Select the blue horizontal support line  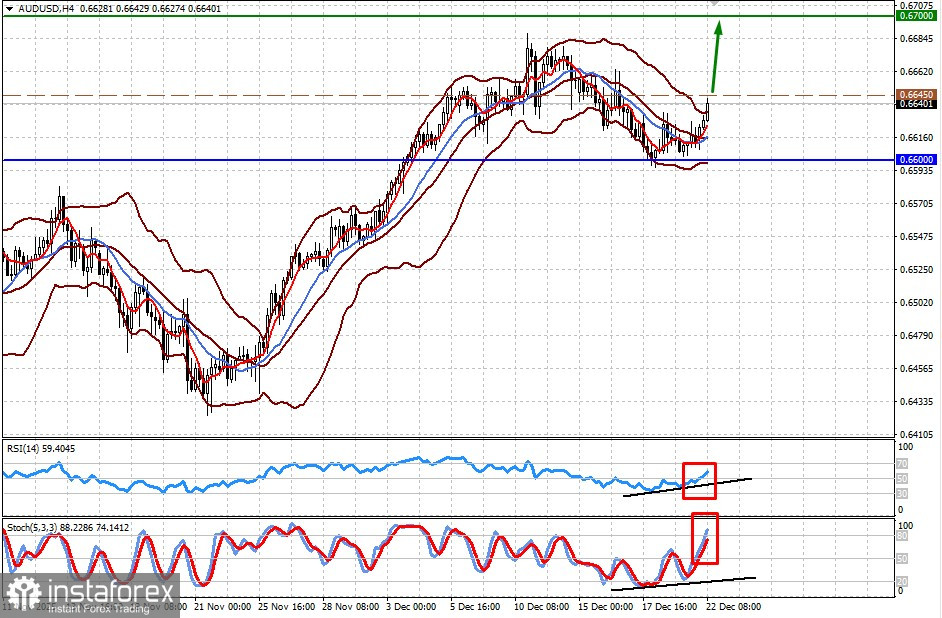[x=448, y=160]
